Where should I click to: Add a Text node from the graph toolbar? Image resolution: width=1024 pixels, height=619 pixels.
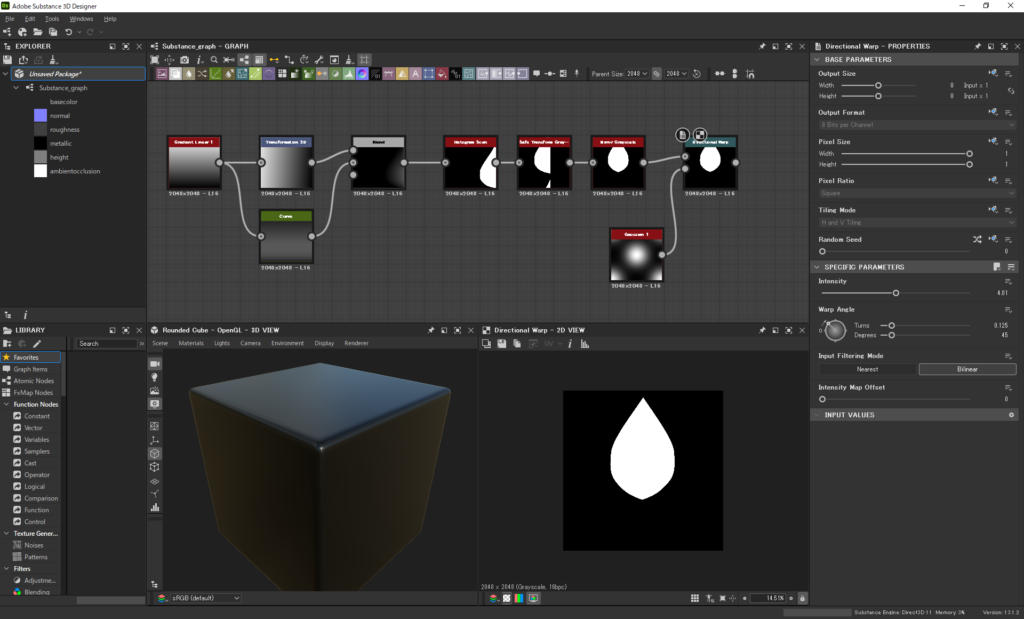[x=415, y=74]
